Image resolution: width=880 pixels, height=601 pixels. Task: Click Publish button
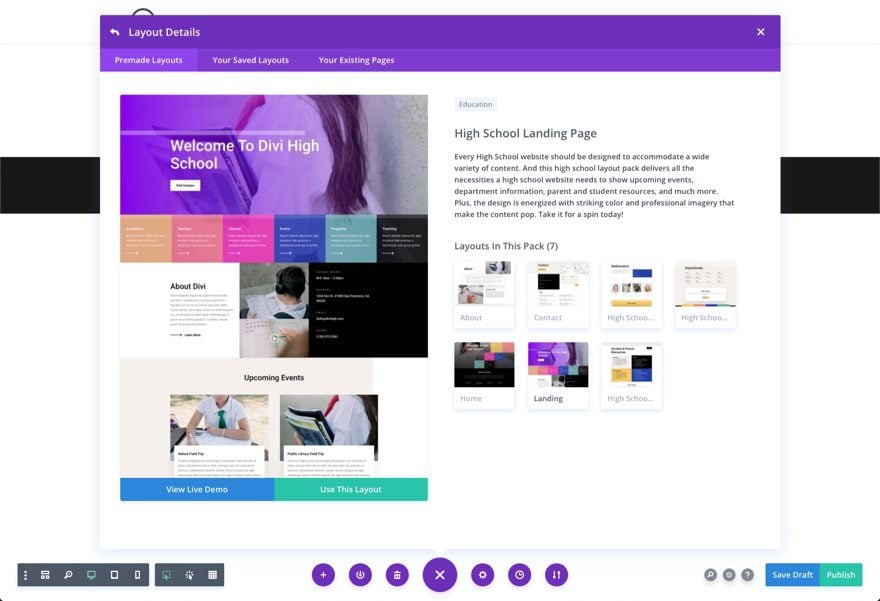click(x=841, y=575)
